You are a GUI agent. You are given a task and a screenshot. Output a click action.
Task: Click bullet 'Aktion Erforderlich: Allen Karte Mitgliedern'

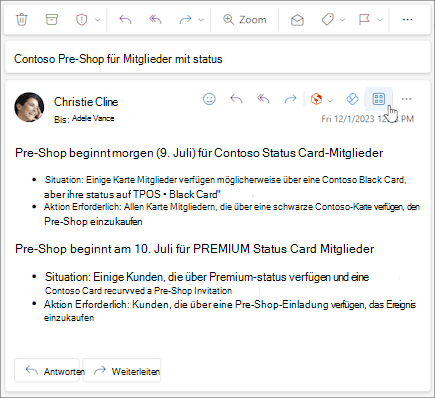click(x=232, y=207)
